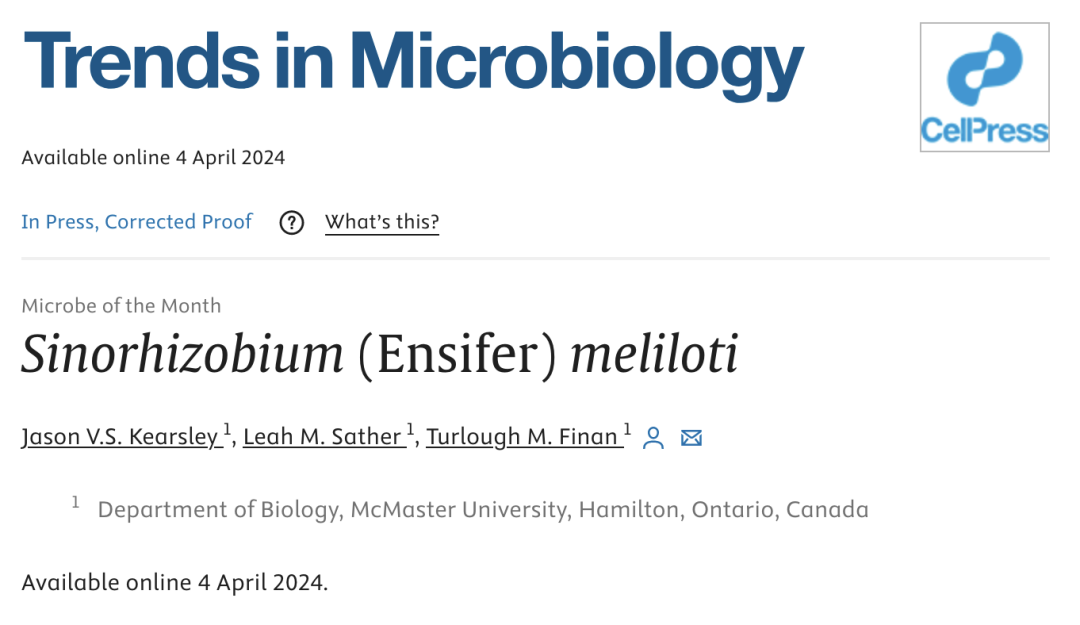
Task: Click the top Available online 4 April 2024 text
Action: [x=153, y=158]
